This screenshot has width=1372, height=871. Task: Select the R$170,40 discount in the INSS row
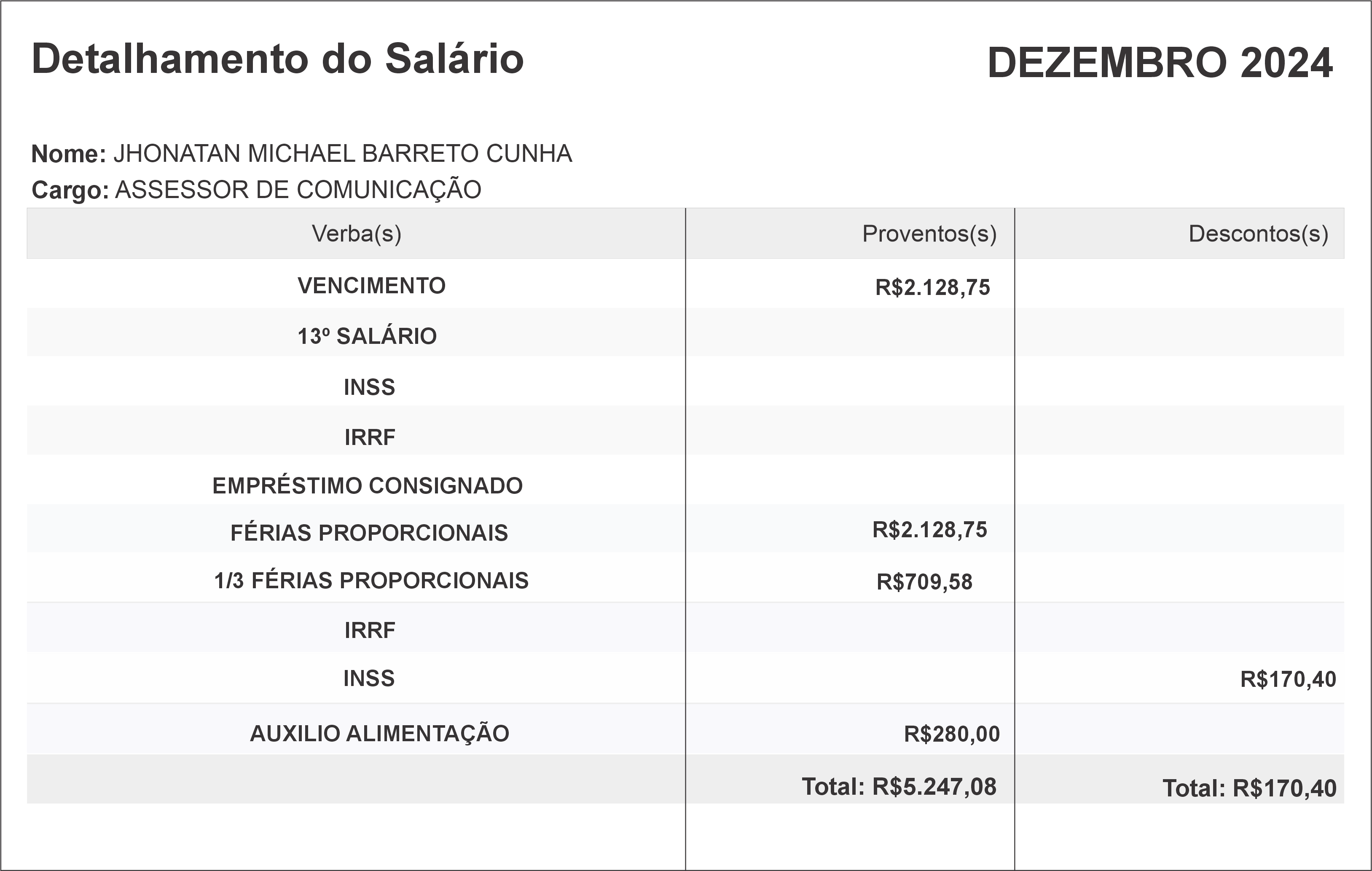(1288, 679)
